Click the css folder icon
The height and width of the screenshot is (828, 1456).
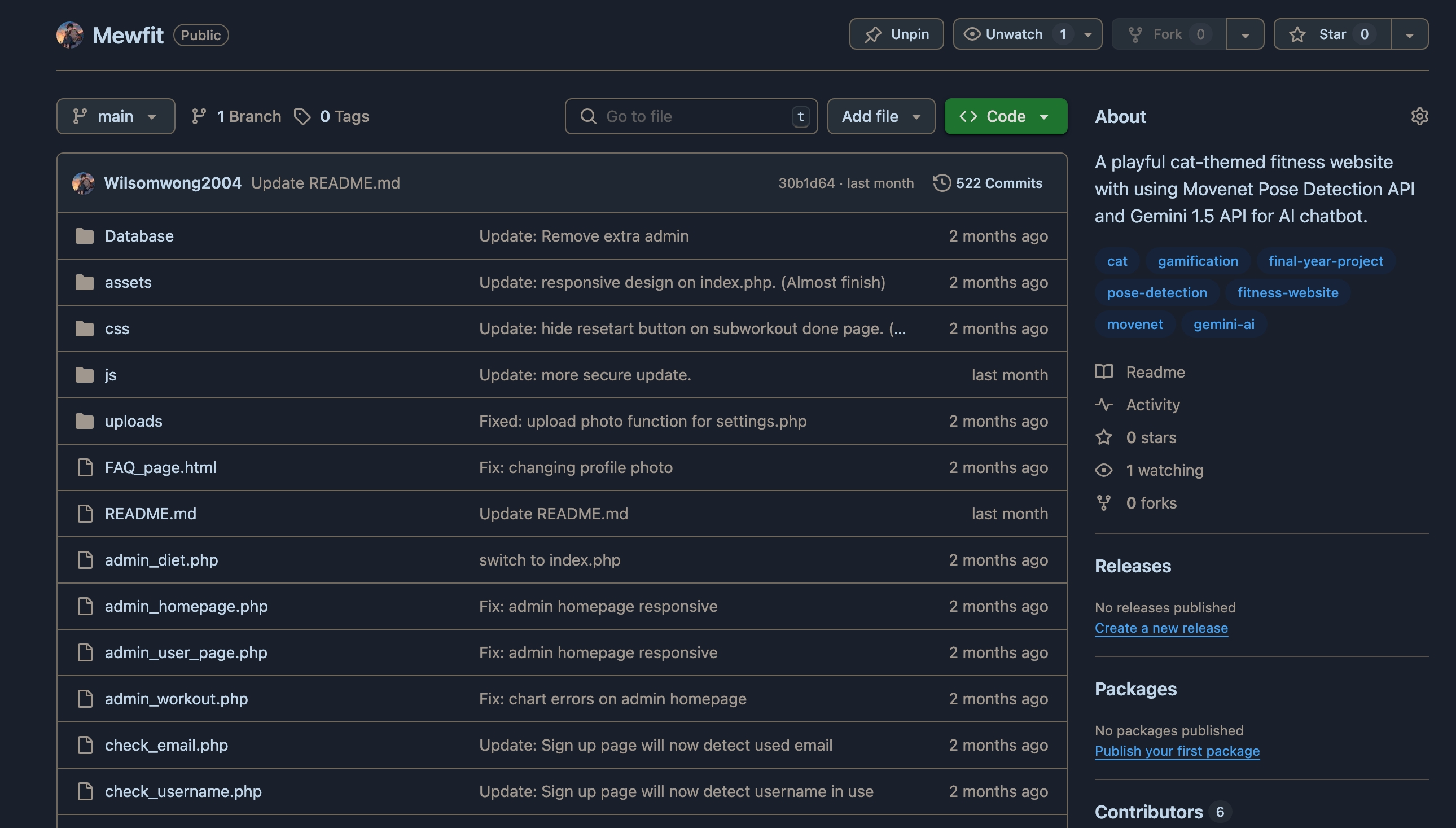(x=85, y=328)
